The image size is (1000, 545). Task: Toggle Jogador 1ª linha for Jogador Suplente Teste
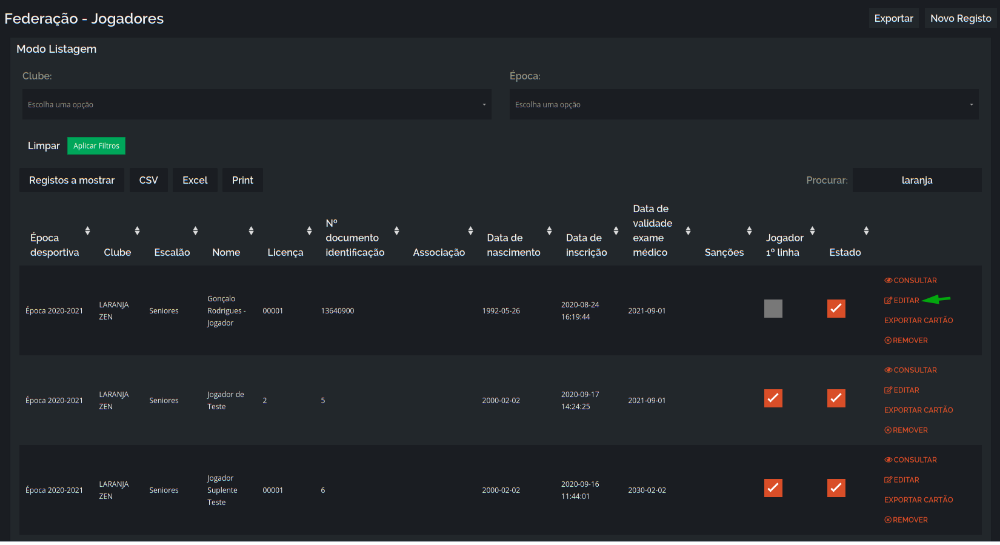(x=773, y=488)
